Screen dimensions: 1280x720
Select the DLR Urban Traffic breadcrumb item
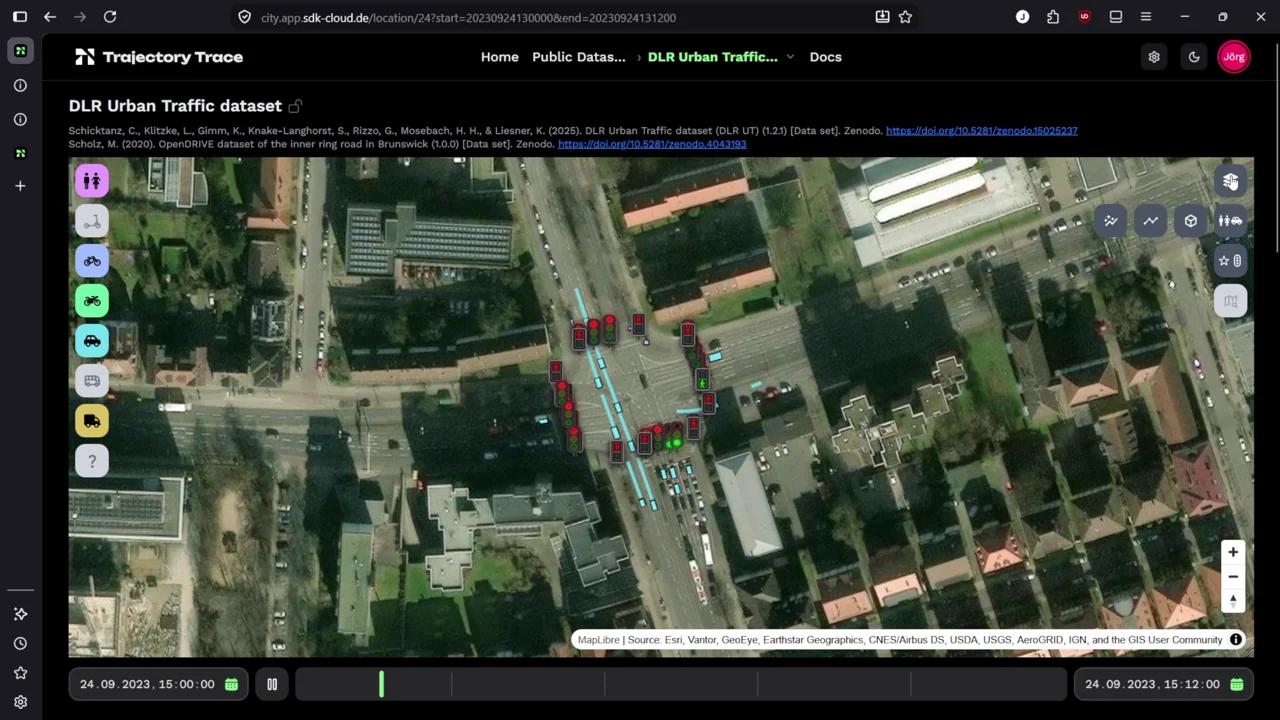[x=712, y=57]
